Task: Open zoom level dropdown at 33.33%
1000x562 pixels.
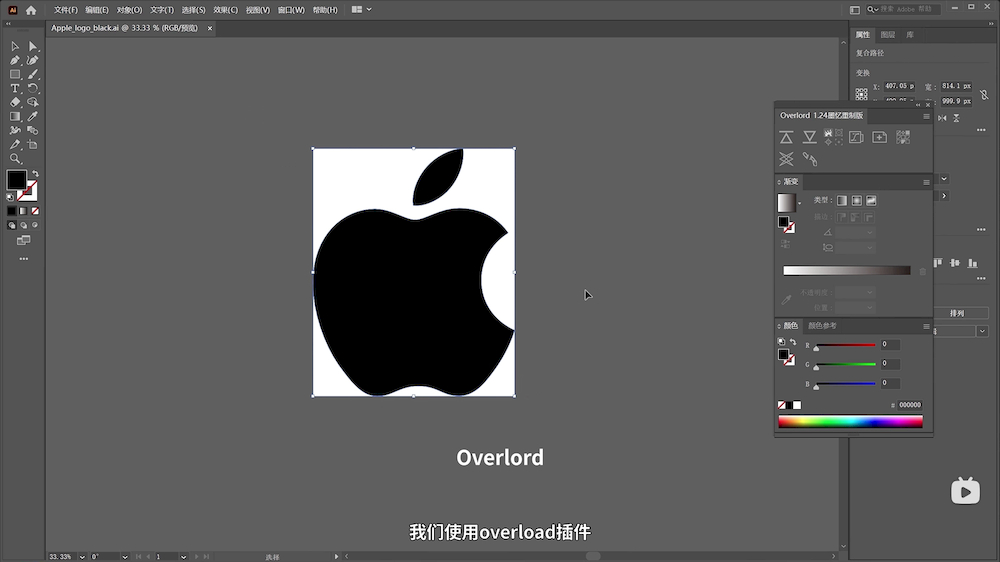Action: click(x=82, y=557)
